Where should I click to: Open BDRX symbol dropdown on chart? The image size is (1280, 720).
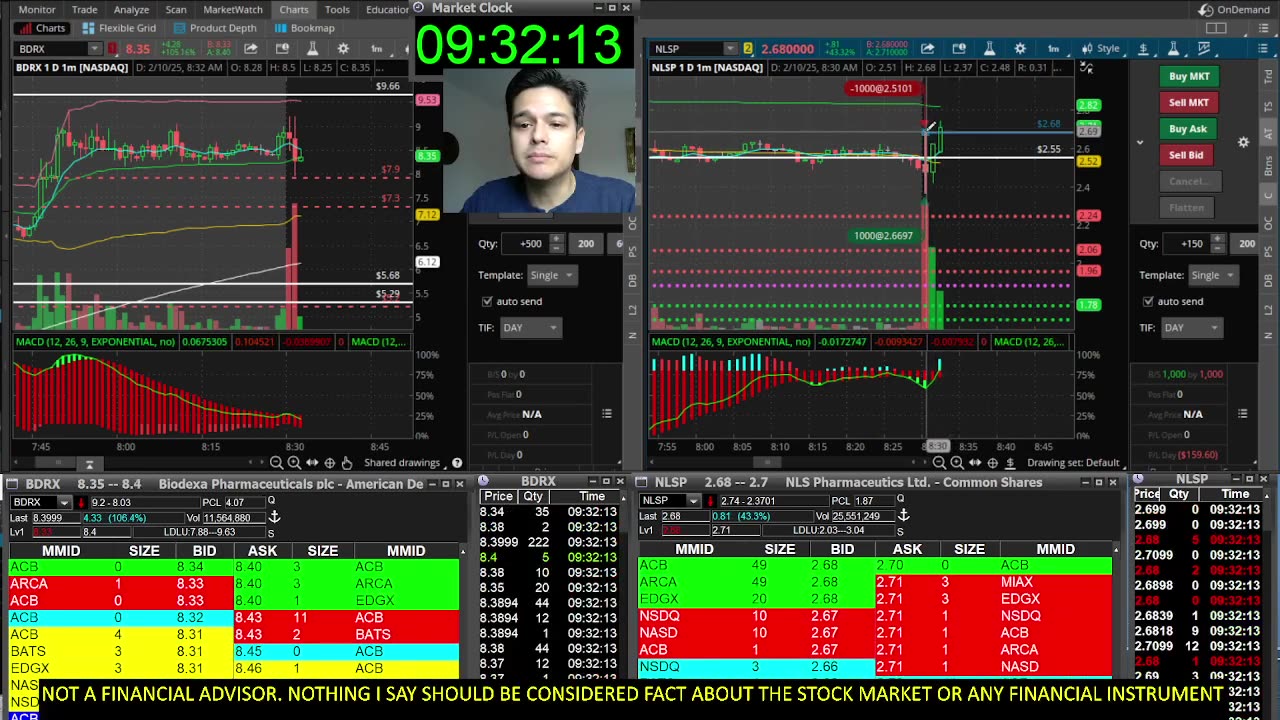(x=94, y=49)
